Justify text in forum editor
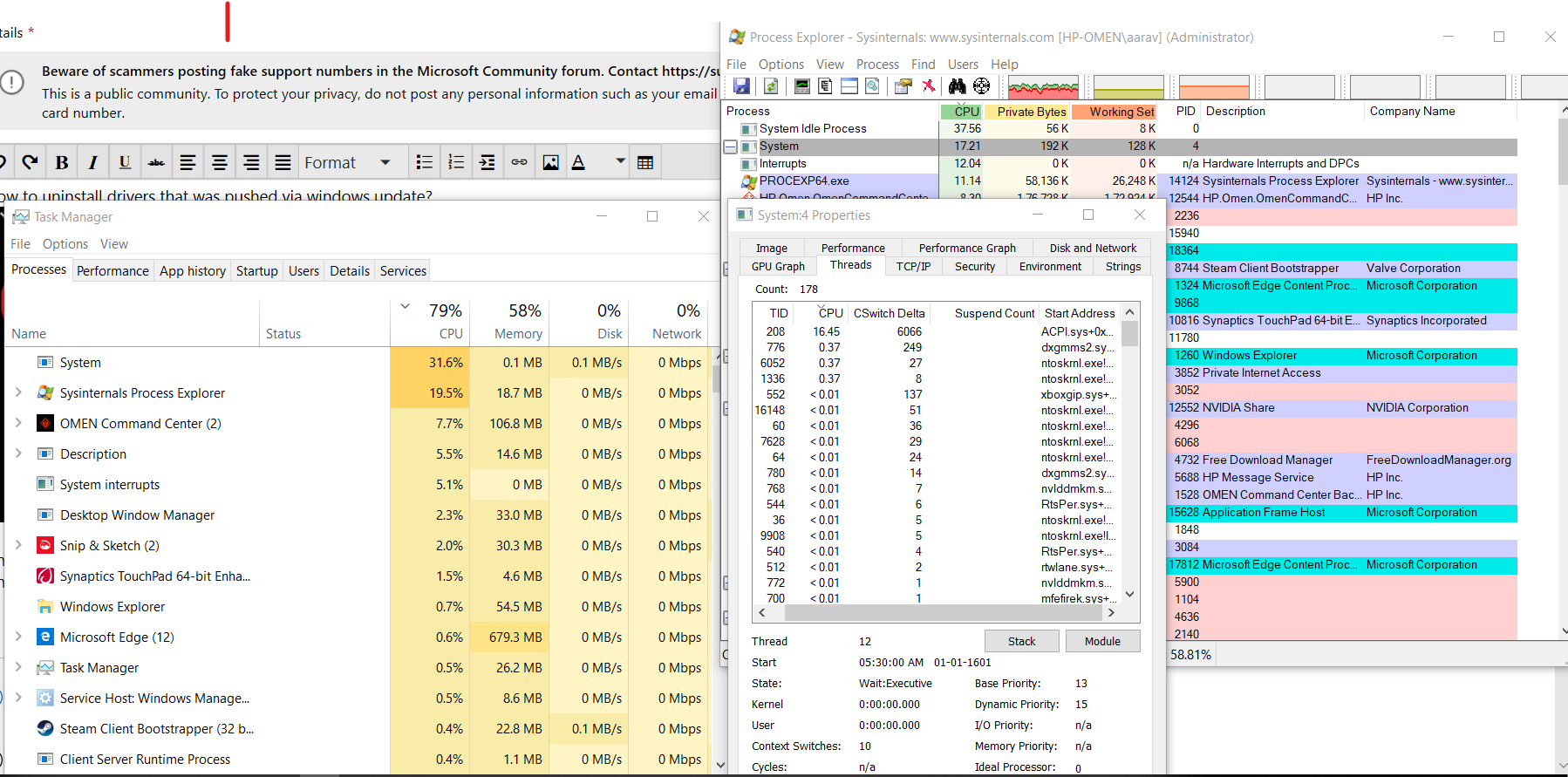1568x777 pixels. pos(283,162)
